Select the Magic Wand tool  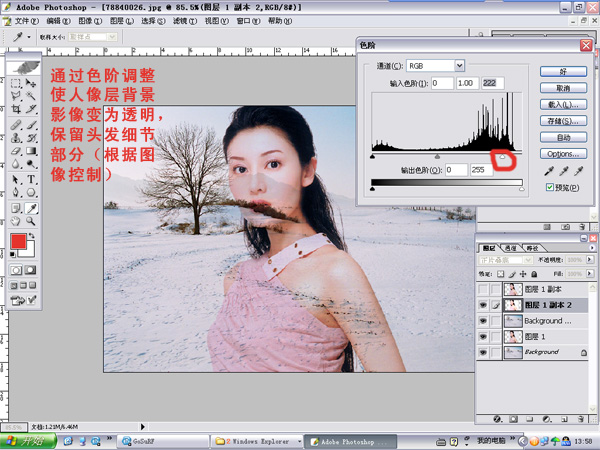point(31,96)
